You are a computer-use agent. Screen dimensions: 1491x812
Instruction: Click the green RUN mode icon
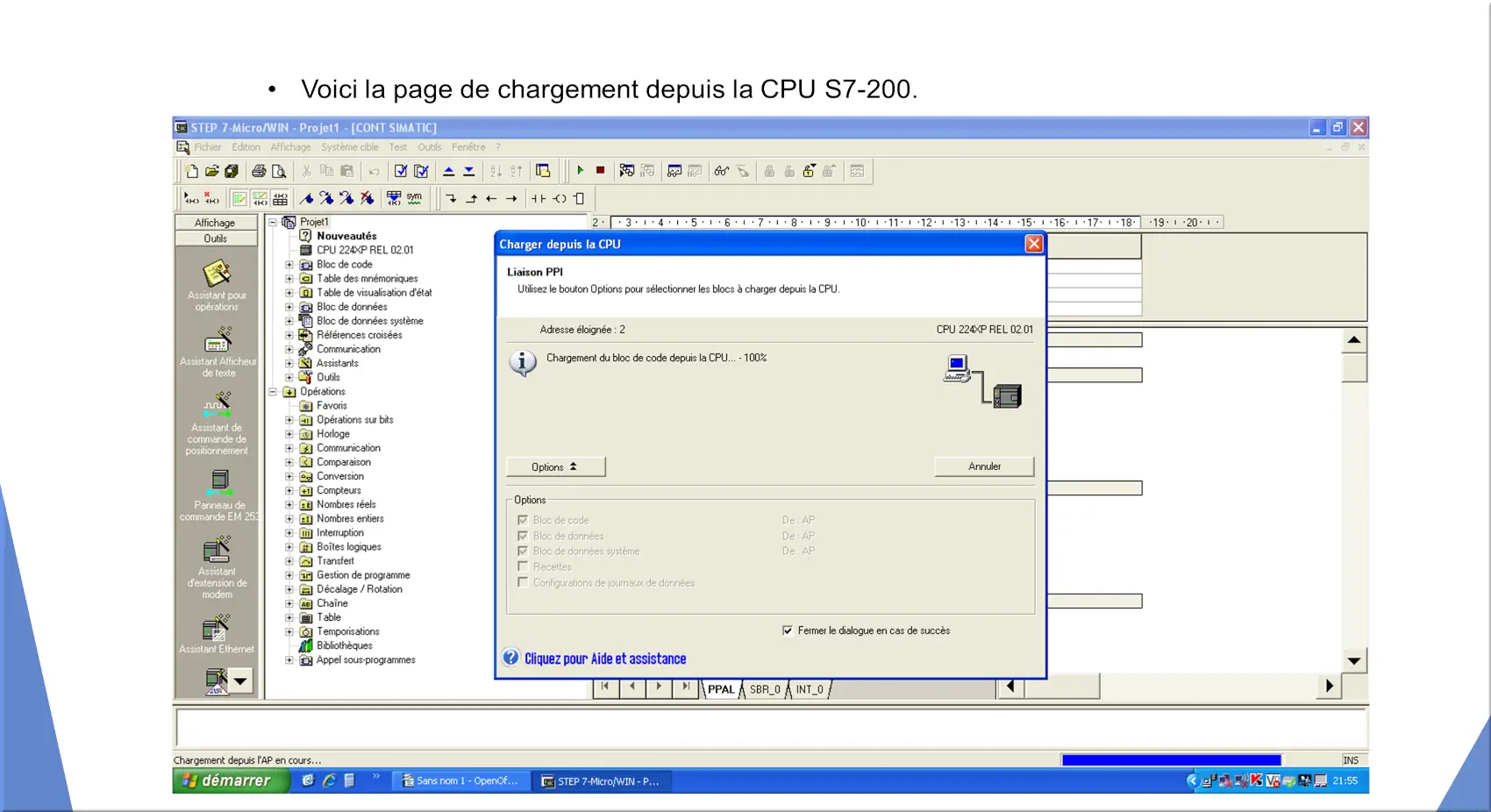[580, 171]
